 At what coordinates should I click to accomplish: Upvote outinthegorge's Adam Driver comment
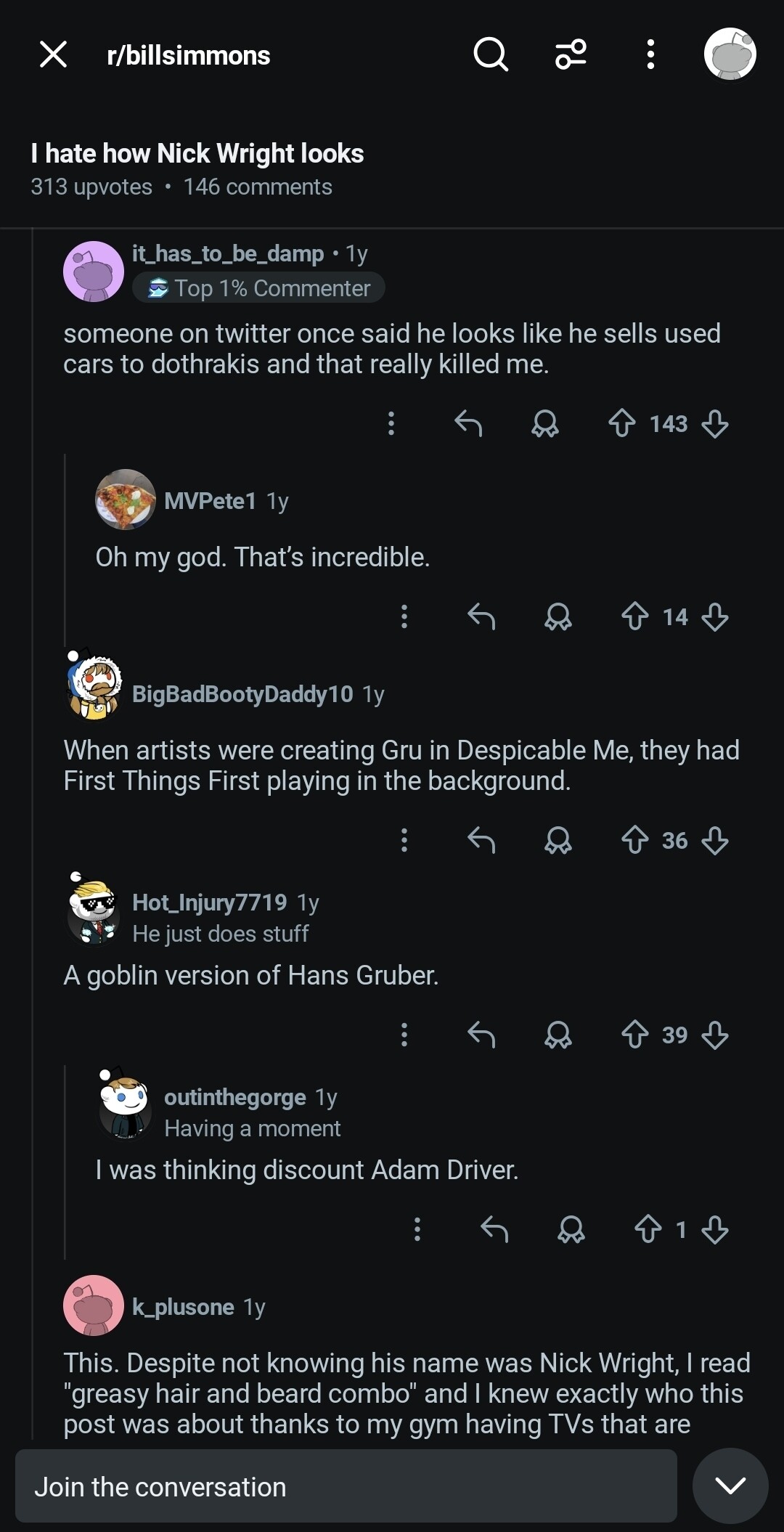648,1229
